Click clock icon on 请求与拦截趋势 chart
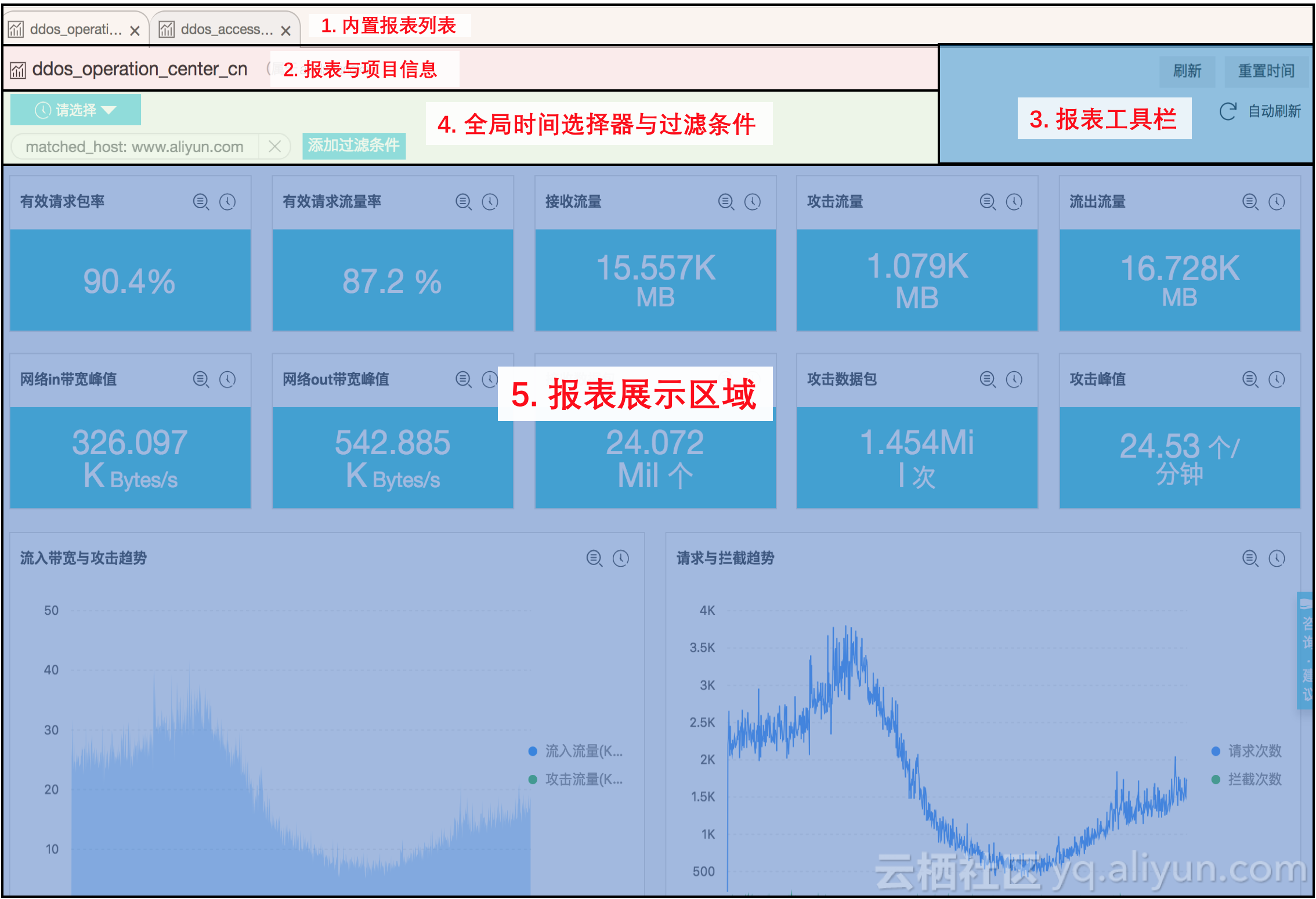Viewport: 1316px width, 899px height. pyautogui.click(x=1277, y=558)
